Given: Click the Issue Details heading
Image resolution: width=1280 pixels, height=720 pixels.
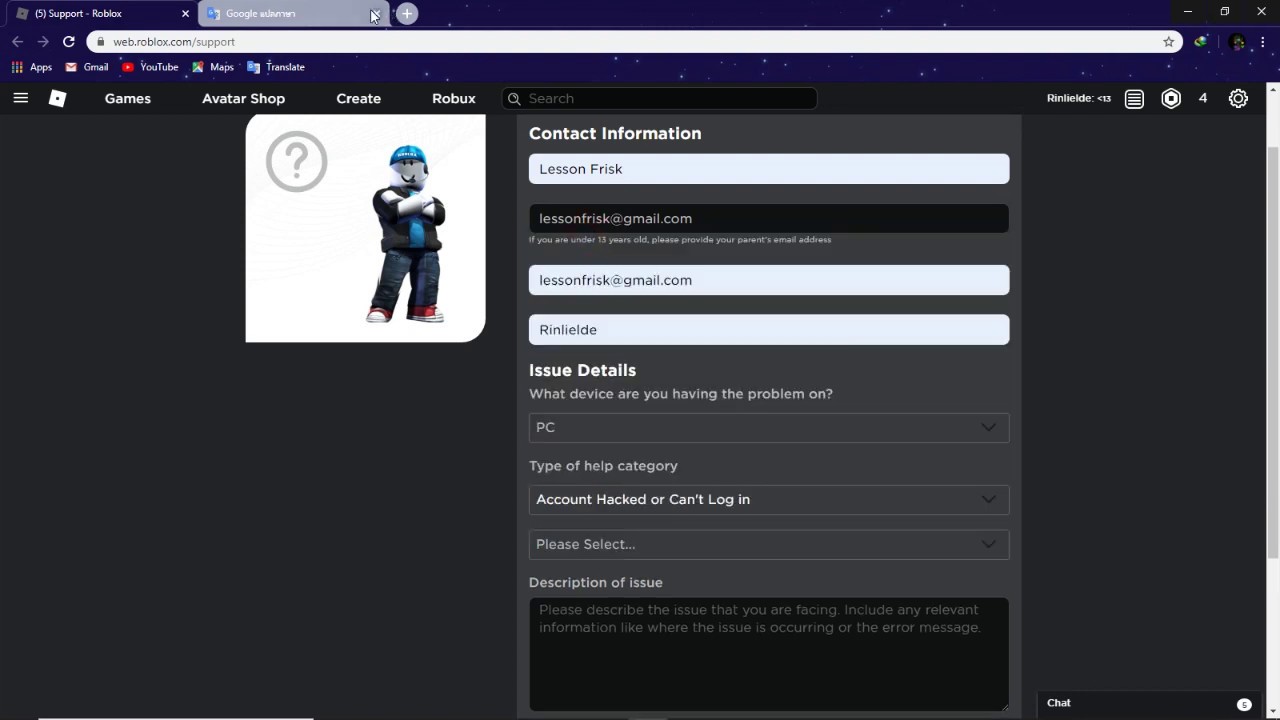Looking at the screenshot, I should click(x=582, y=370).
